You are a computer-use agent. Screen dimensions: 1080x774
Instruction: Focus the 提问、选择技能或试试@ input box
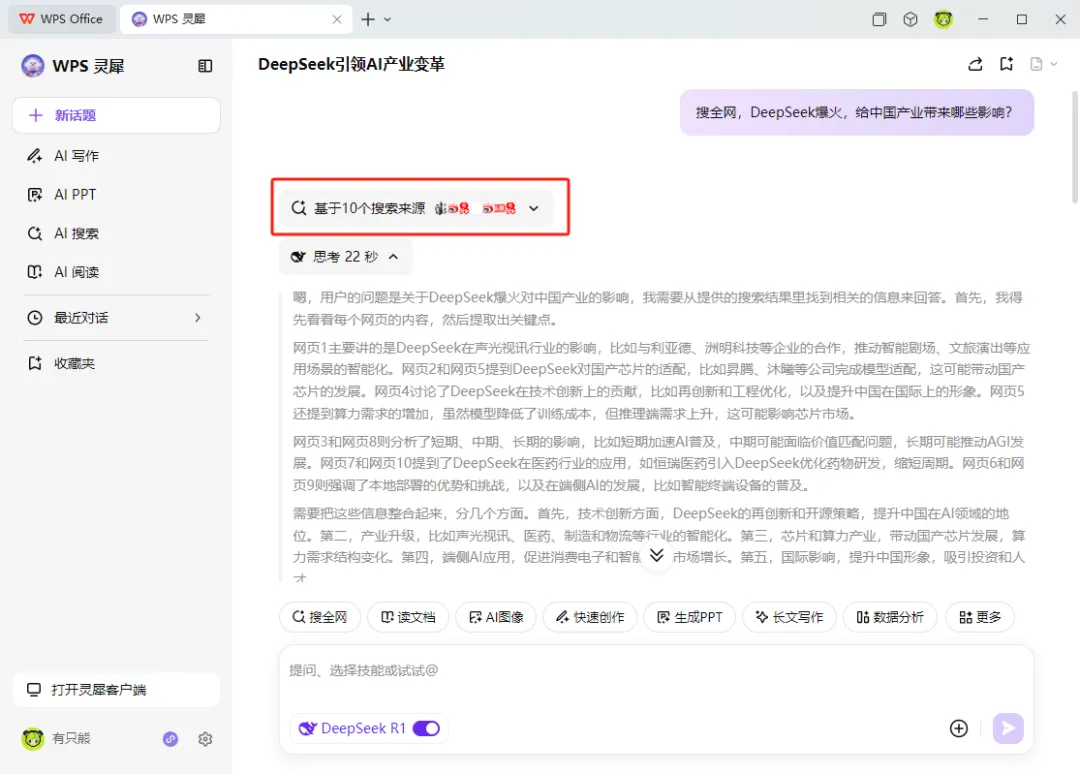[656, 671]
